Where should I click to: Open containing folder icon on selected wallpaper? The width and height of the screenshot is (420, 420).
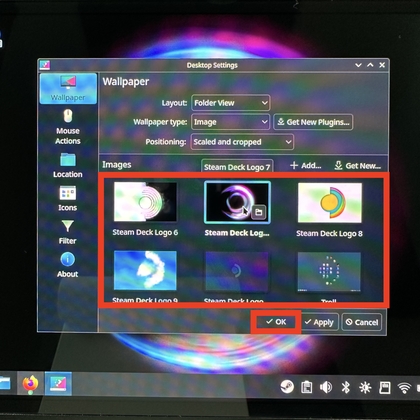click(259, 212)
